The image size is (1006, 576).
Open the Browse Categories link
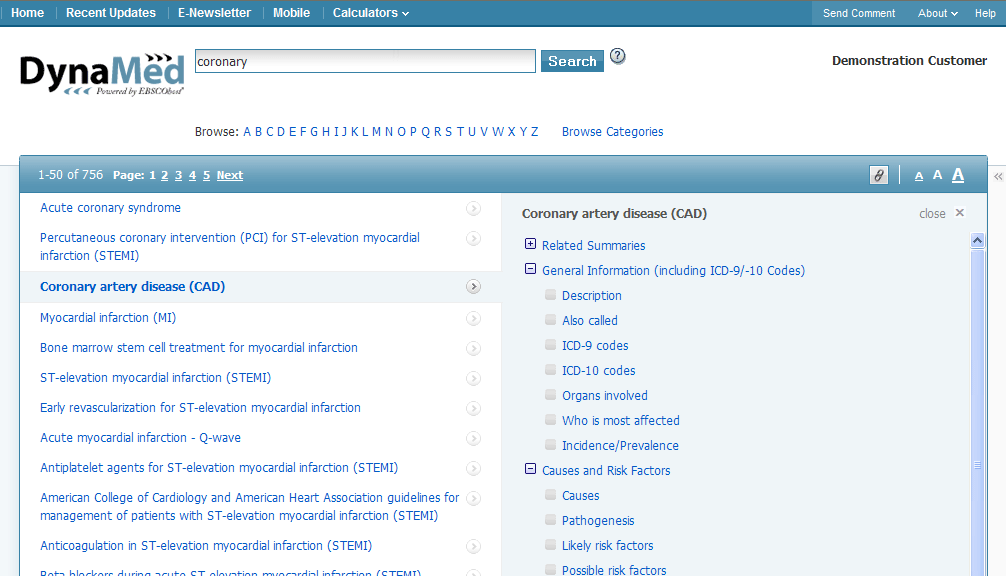tap(613, 131)
